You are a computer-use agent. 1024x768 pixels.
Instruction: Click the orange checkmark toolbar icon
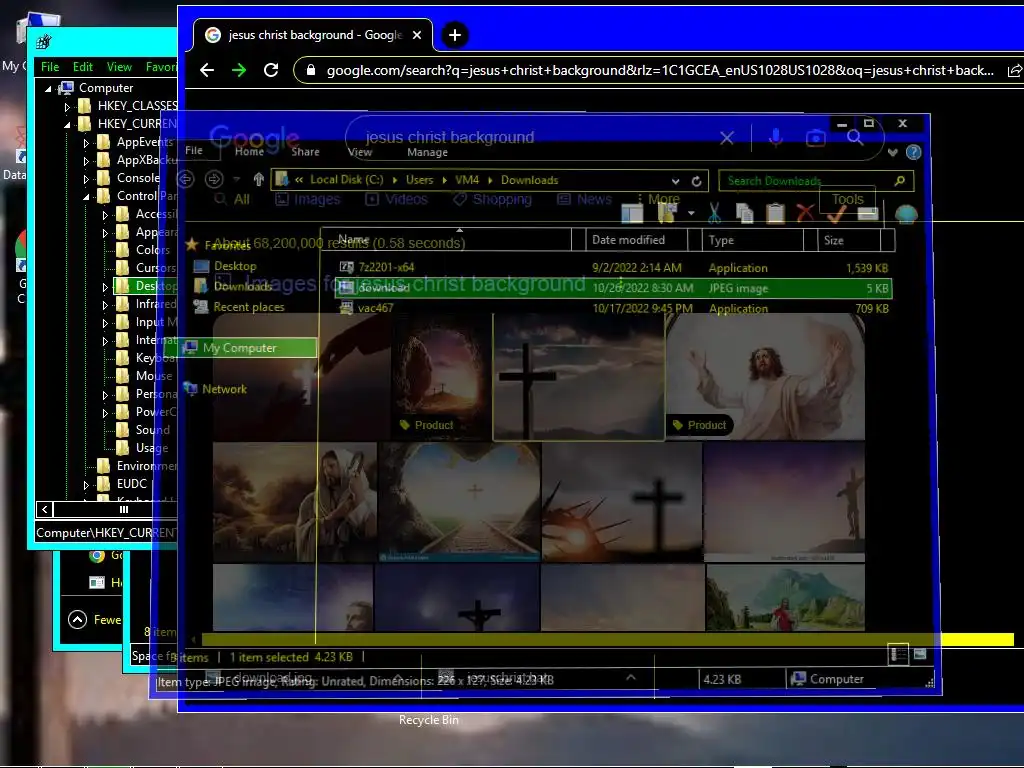[836, 213]
